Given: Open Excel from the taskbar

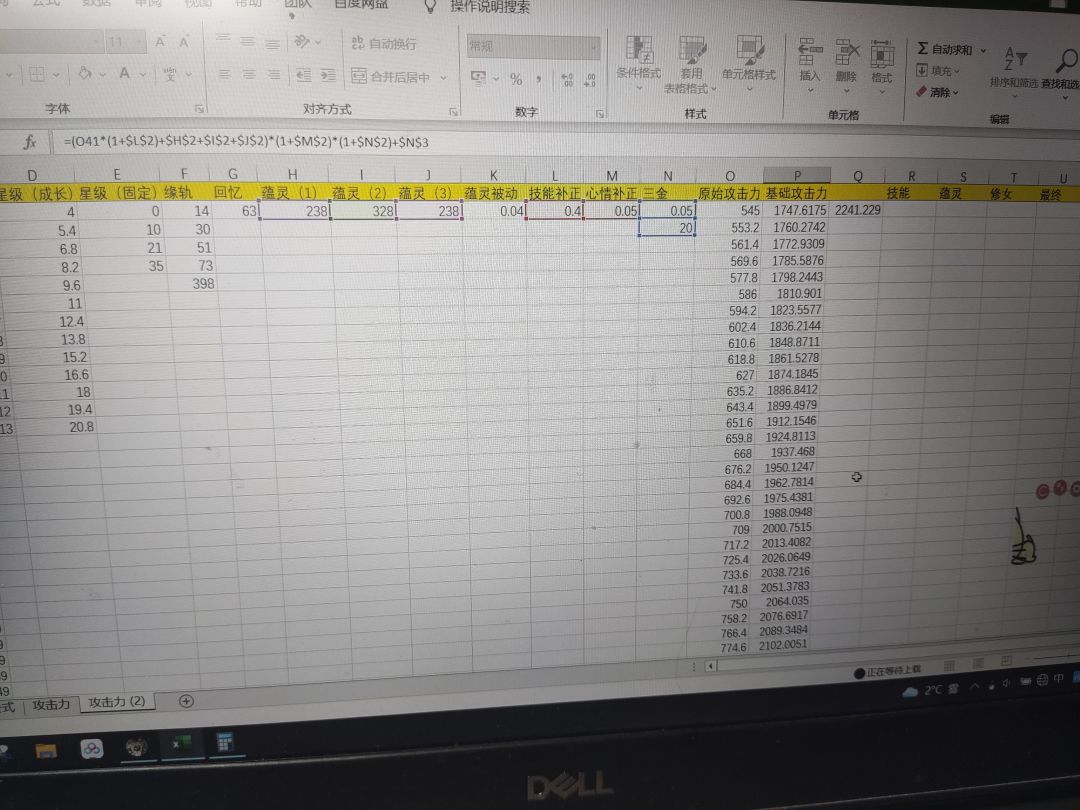Looking at the screenshot, I should [x=182, y=745].
